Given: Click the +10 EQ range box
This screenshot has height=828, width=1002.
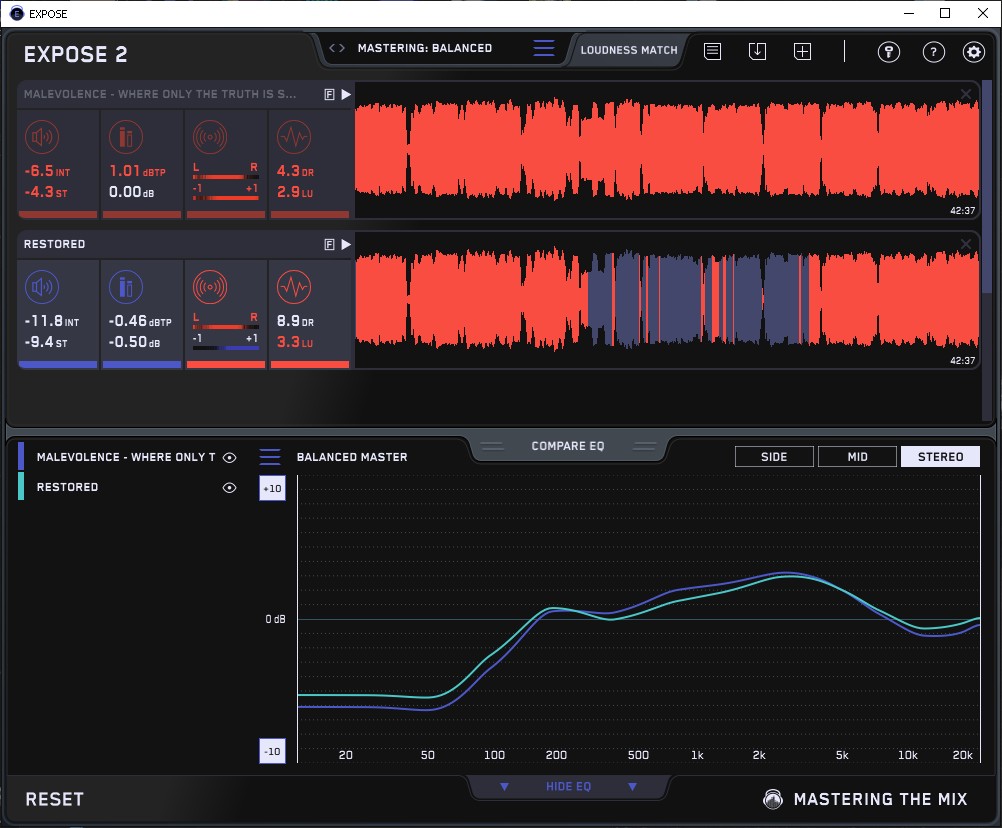Looking at the screenshot, I should click(x=272, y=489).
